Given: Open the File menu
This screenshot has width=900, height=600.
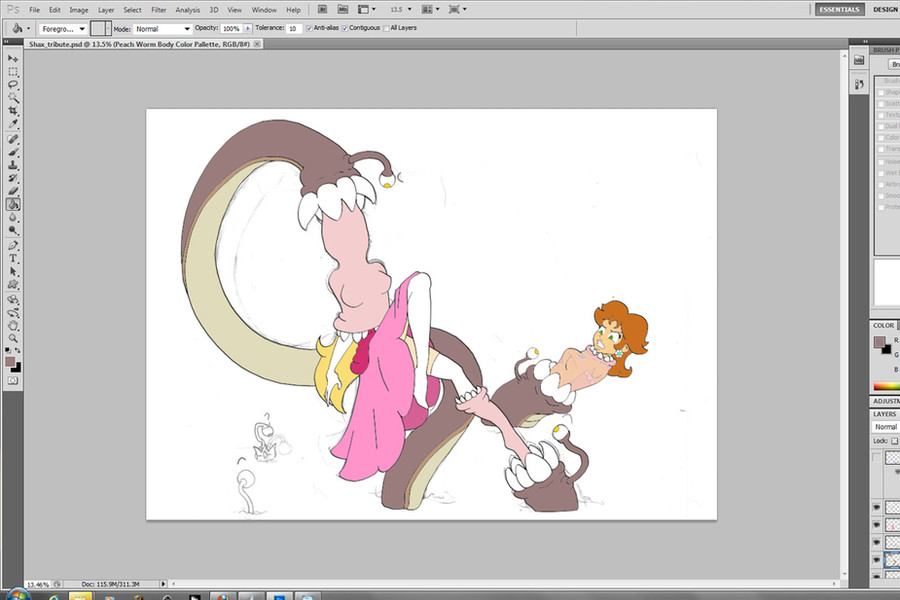Looking at the screenshot, I should coord(34,10).
